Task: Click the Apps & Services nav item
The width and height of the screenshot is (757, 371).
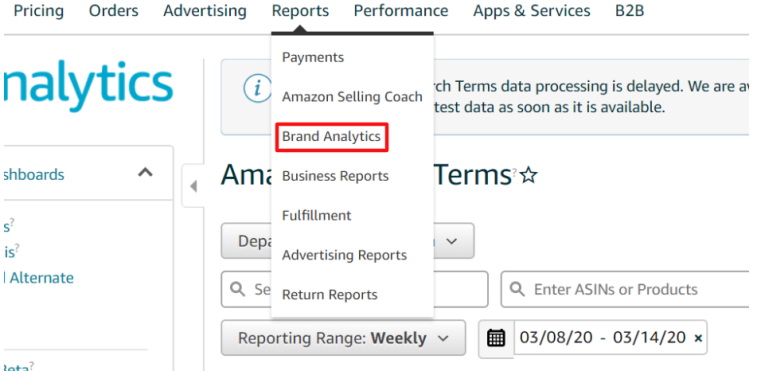Action: coord(532,11)
